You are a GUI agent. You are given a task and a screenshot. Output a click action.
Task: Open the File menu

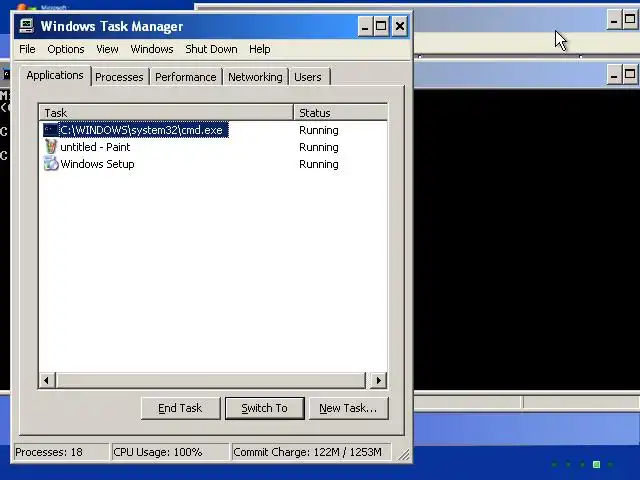pyautogui.click(x=27, y=49)
